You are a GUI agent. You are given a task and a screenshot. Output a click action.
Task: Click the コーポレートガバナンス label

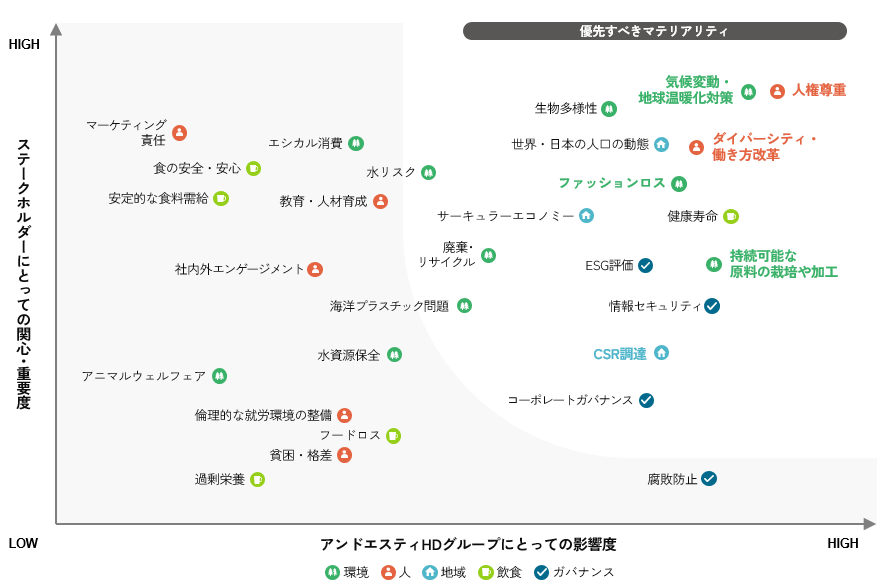point(570,400)
